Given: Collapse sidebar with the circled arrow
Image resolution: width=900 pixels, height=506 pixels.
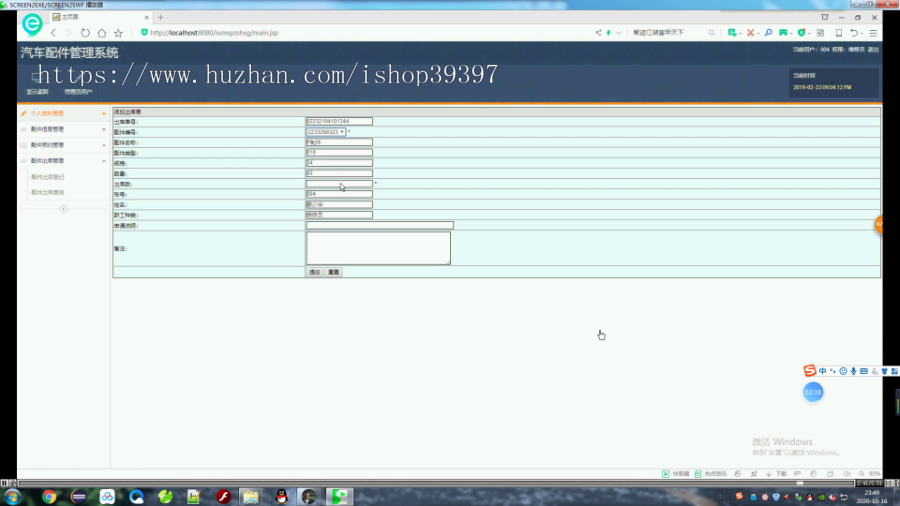Looking at the screenshot, I should [x=64, y=209].
